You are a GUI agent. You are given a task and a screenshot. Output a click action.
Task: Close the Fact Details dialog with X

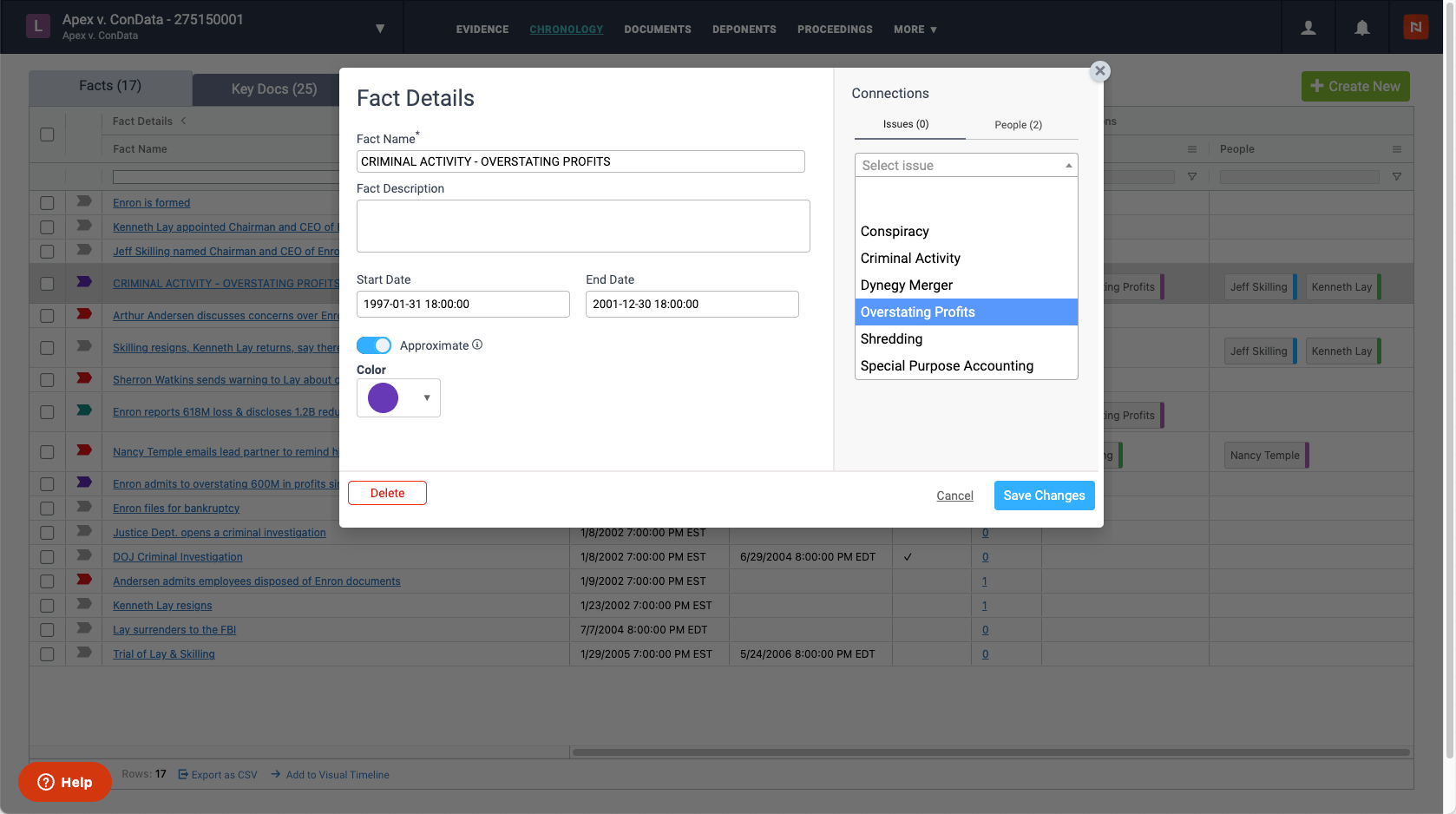coord(1099,71)
